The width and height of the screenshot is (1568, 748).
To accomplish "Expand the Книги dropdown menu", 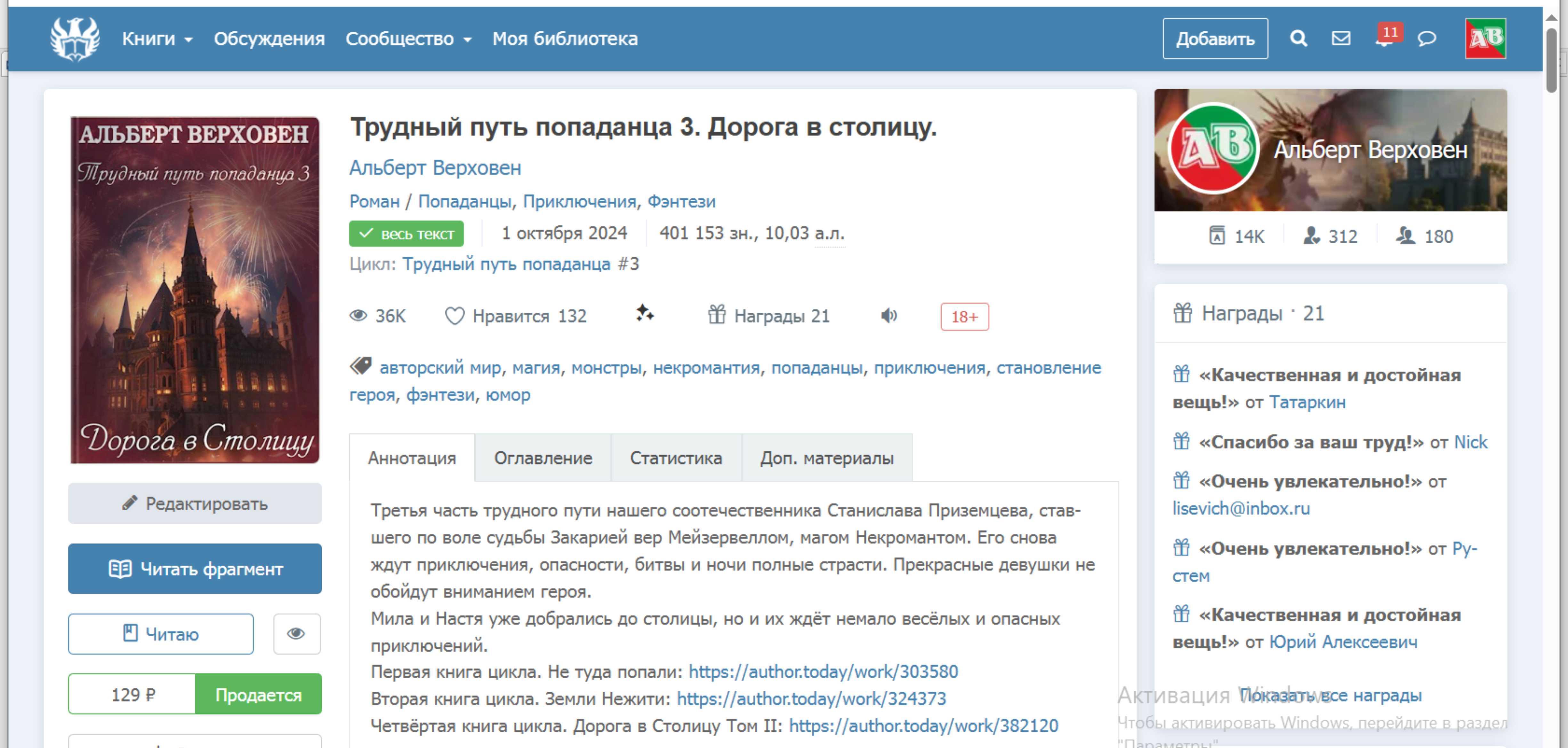I will (157, 39).
